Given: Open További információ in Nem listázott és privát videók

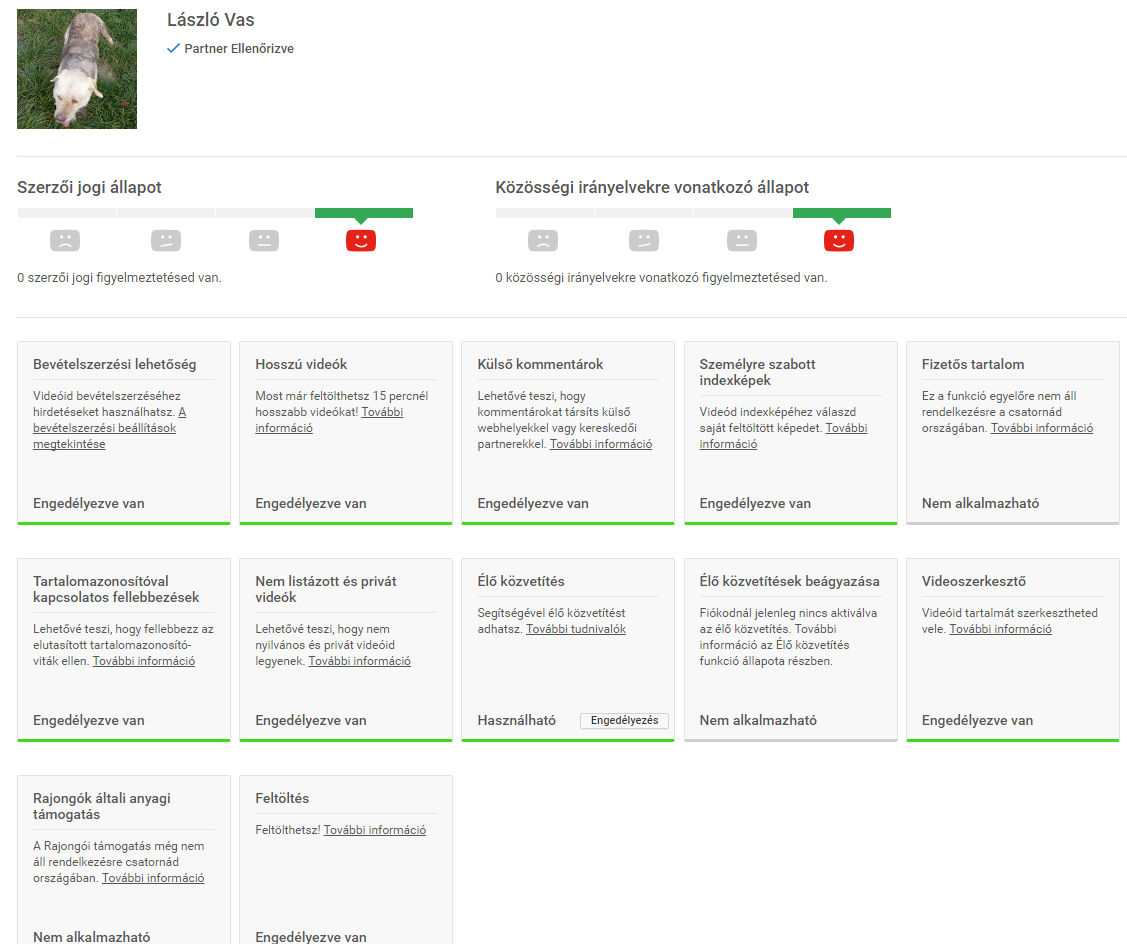Looking at the screenshot, I should pos(359,661).
